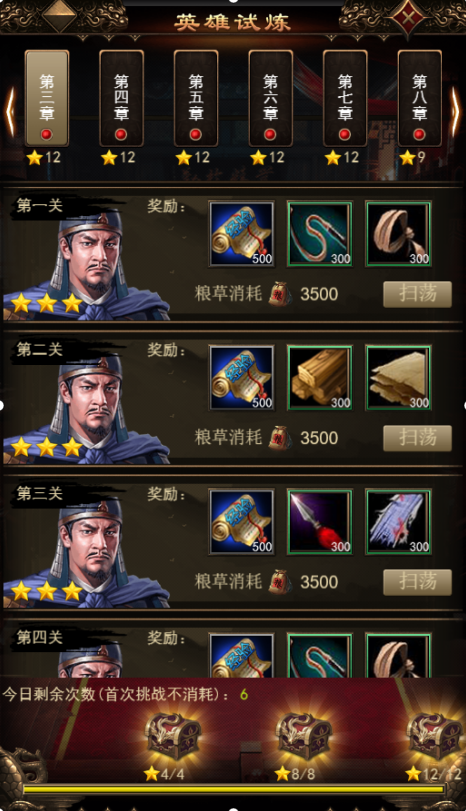The width and height of the screenshot is (466, 811).
Task: Select the whip reward icon in 第一关
Action: click(x=320, y=234)
